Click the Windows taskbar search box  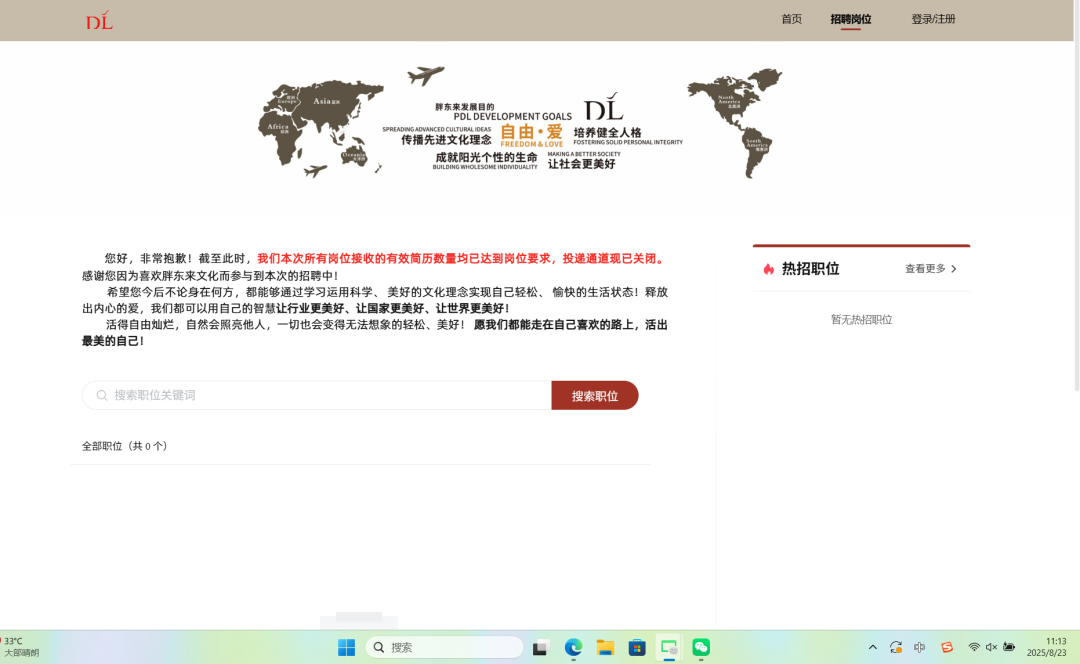pos(445,648)
